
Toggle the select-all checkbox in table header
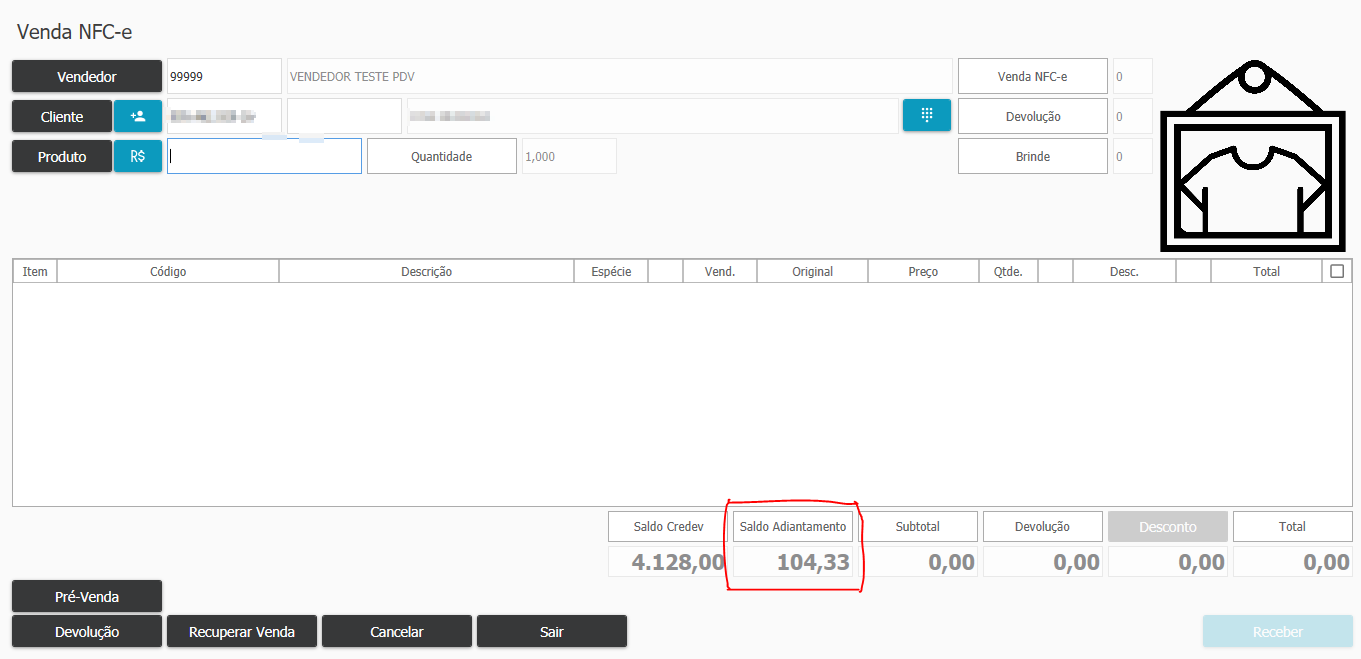1337,271
